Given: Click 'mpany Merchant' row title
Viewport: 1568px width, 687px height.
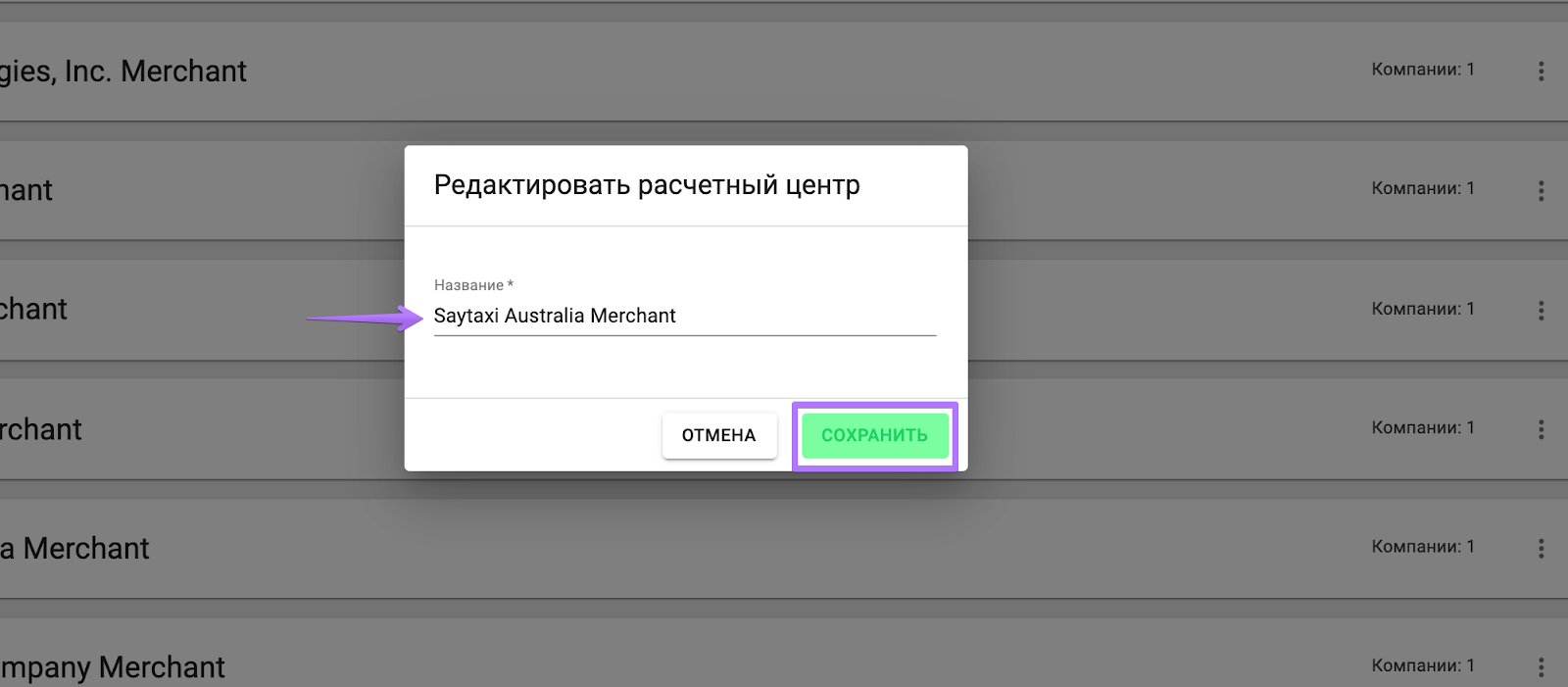Looking at the screenshot, I should (x=113, y=668).
